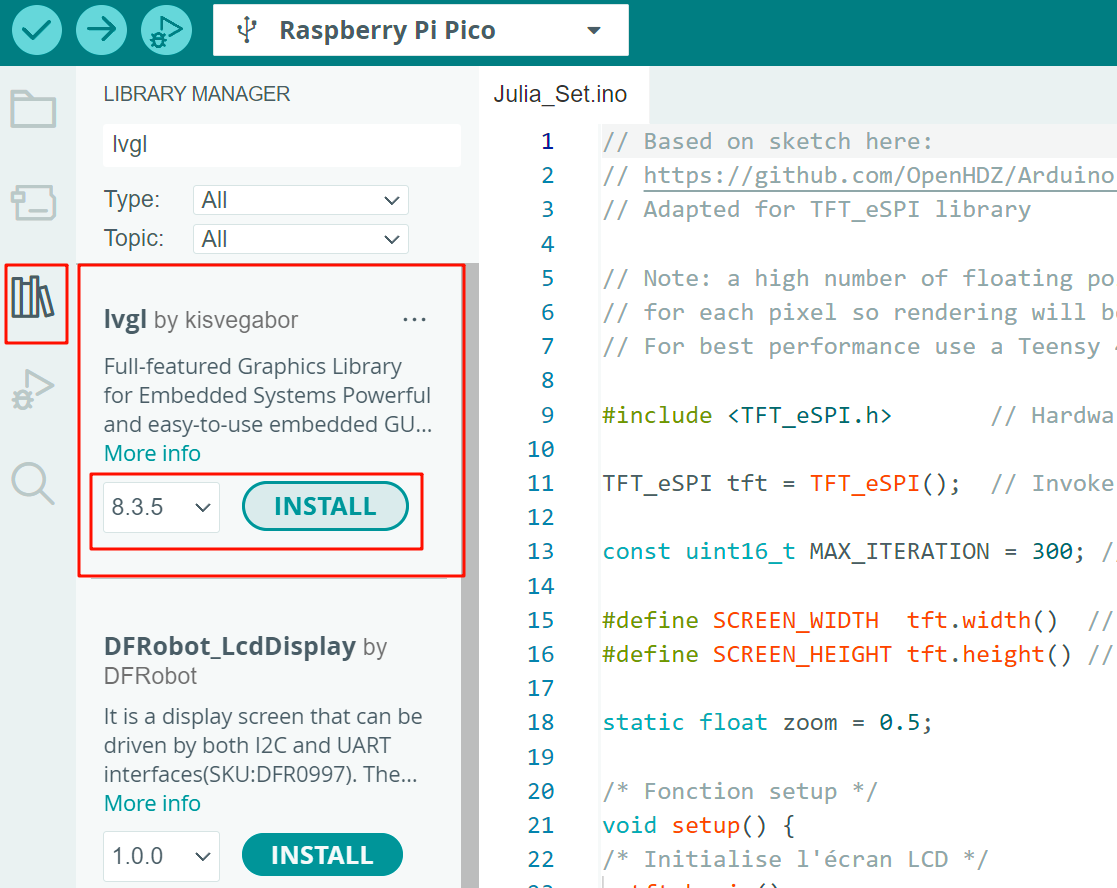The width and height of the screenshot is (1117, 888).
Task: Open the Library Manager sidebar icon
Action: (33, 297)
